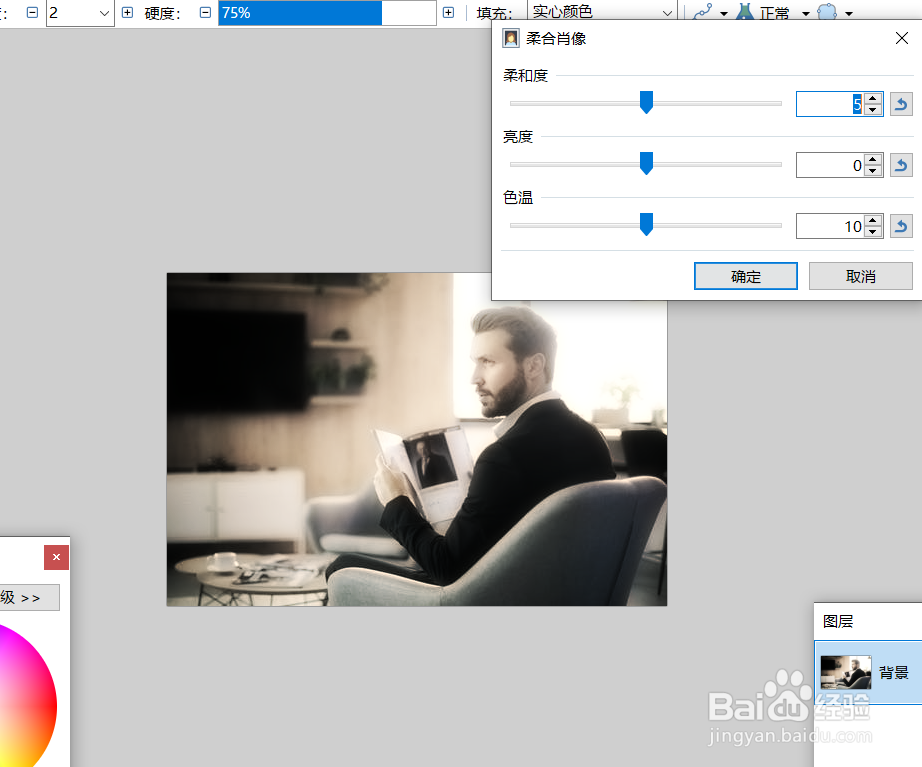Expand the antialiasing mode dropdown arrow
Screen dimensions: 922x767
click(724, 14)
